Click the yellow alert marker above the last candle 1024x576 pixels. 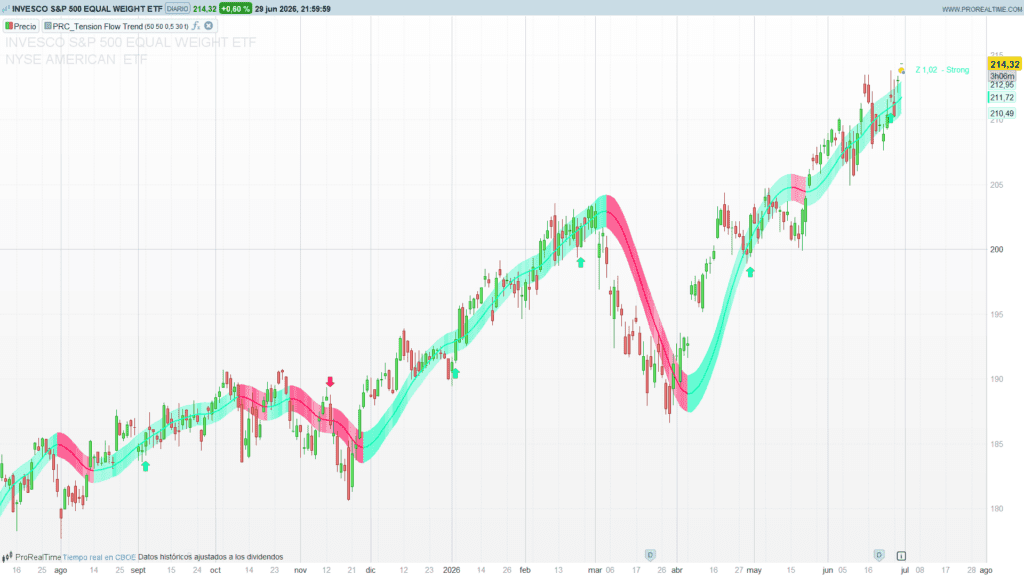(x=901, y=70)
